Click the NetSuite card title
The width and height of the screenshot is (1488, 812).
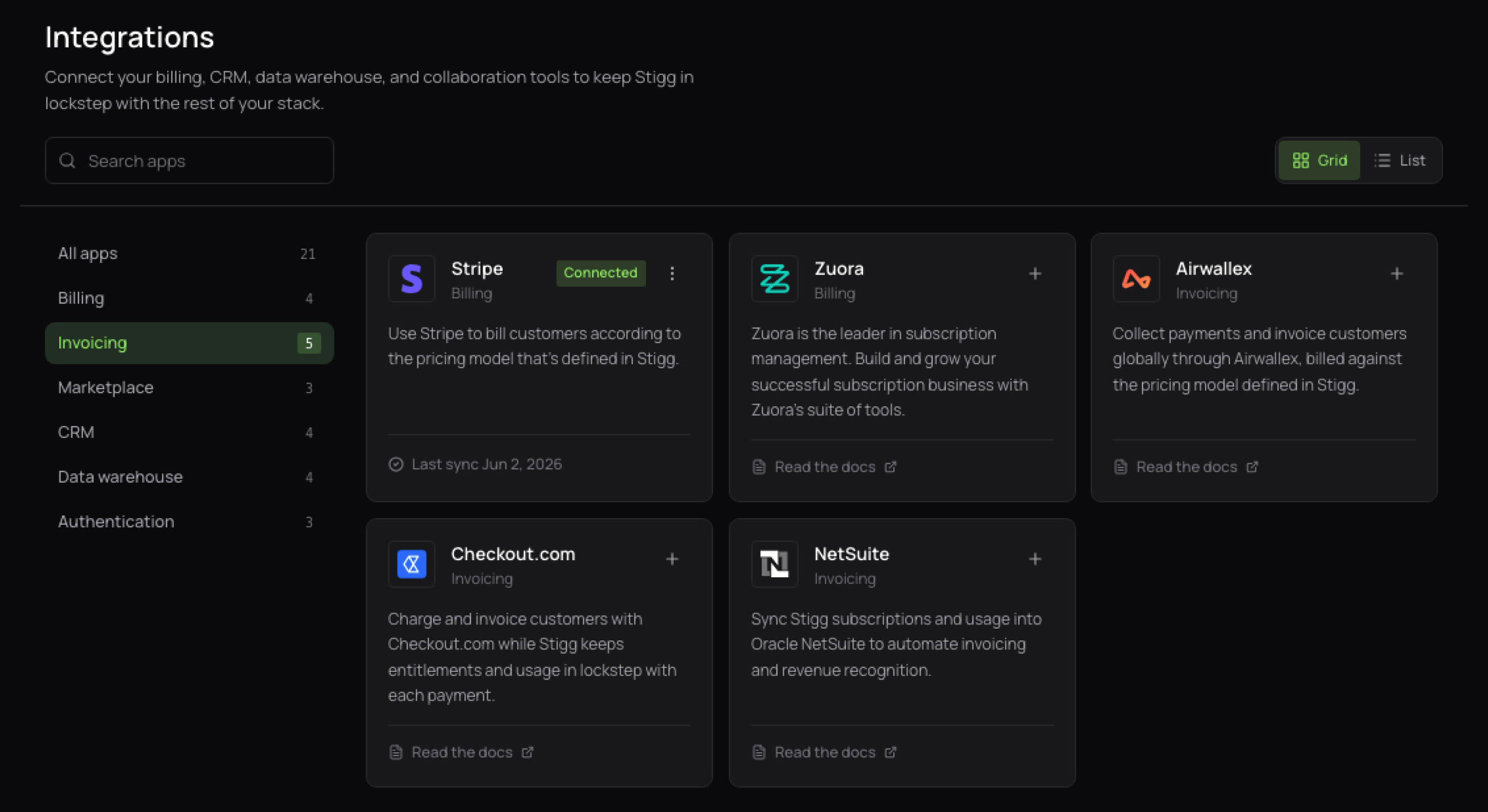click(851, 554)
